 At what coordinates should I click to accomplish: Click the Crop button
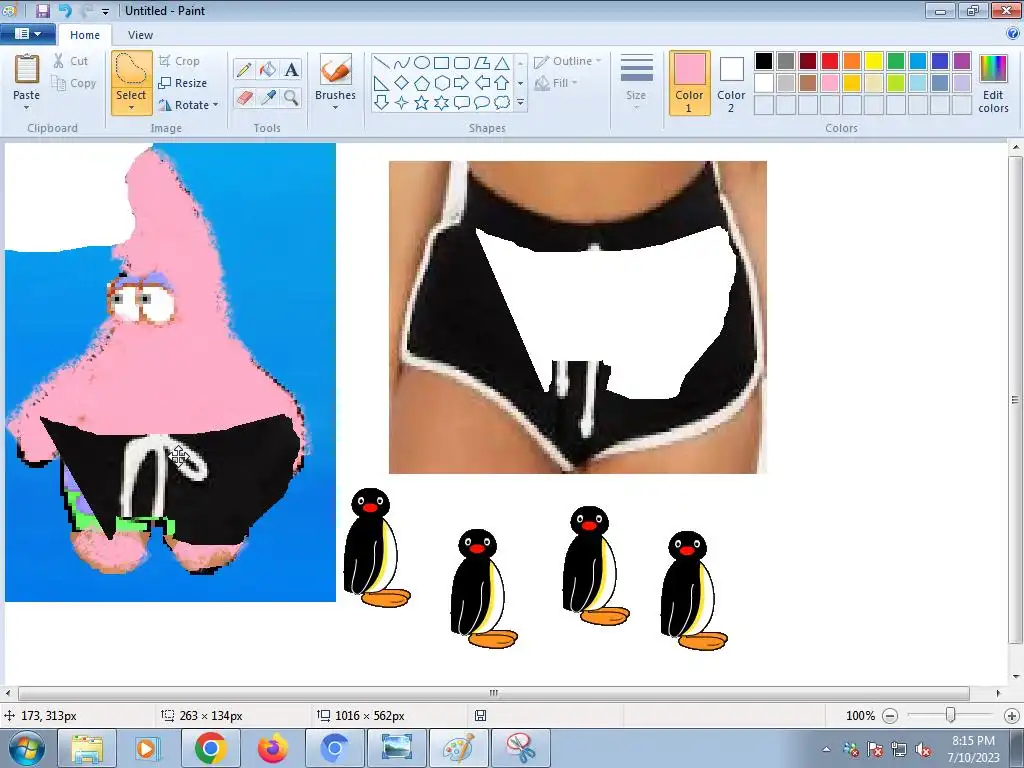point(179,61)
